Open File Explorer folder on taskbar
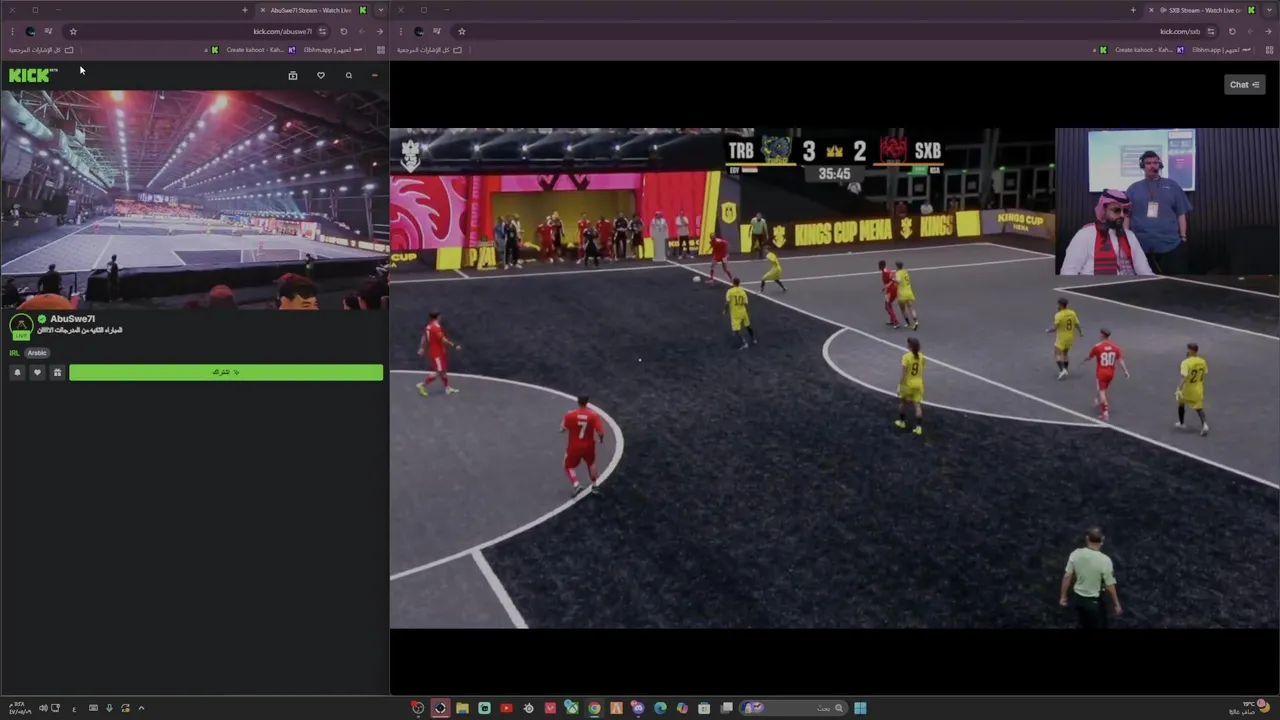Screen dimensions: 1280x720 pyautogui.click(x=462, y=708)
